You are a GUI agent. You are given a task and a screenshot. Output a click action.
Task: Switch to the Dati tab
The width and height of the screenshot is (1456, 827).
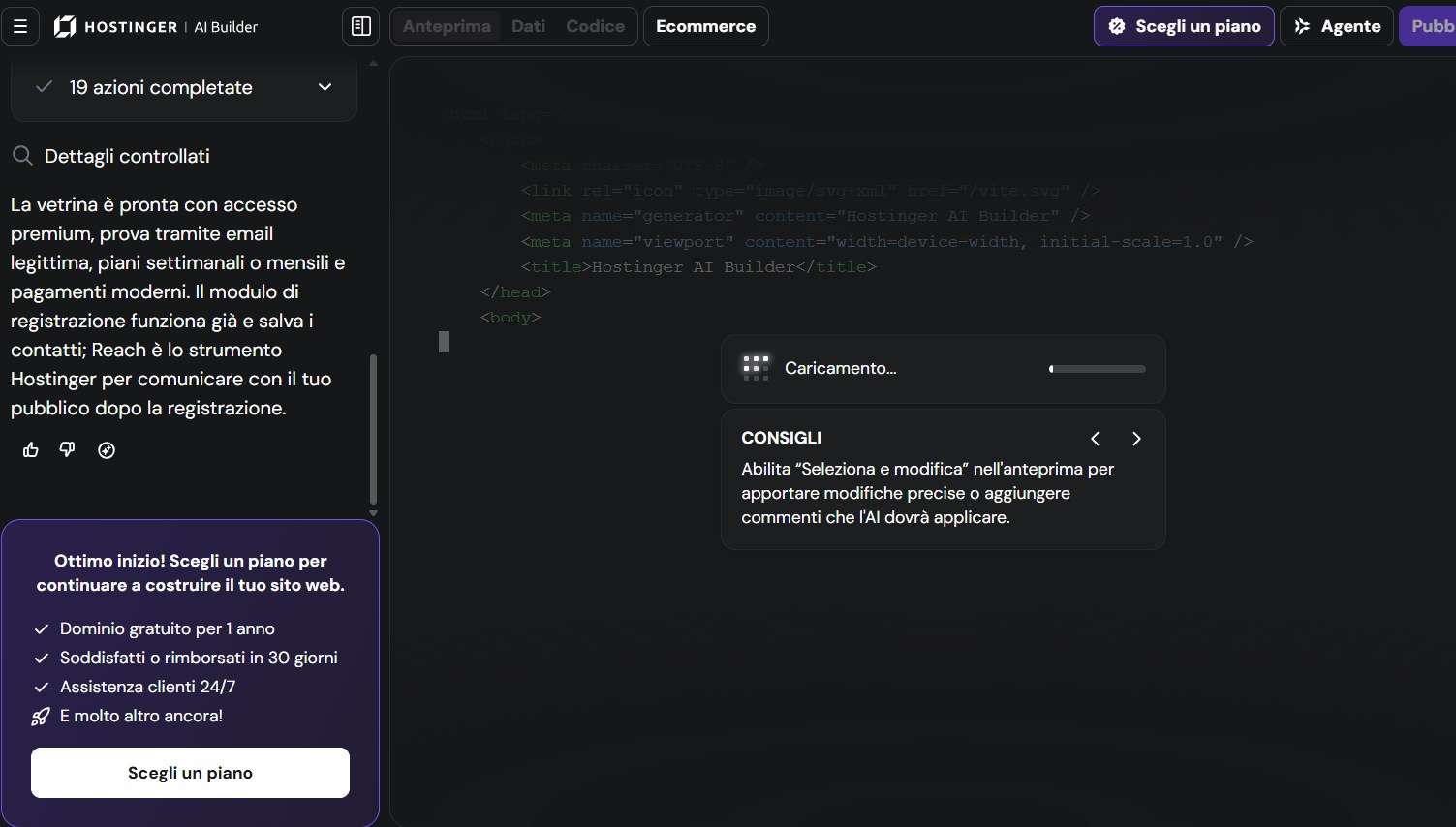coord(529,26)
